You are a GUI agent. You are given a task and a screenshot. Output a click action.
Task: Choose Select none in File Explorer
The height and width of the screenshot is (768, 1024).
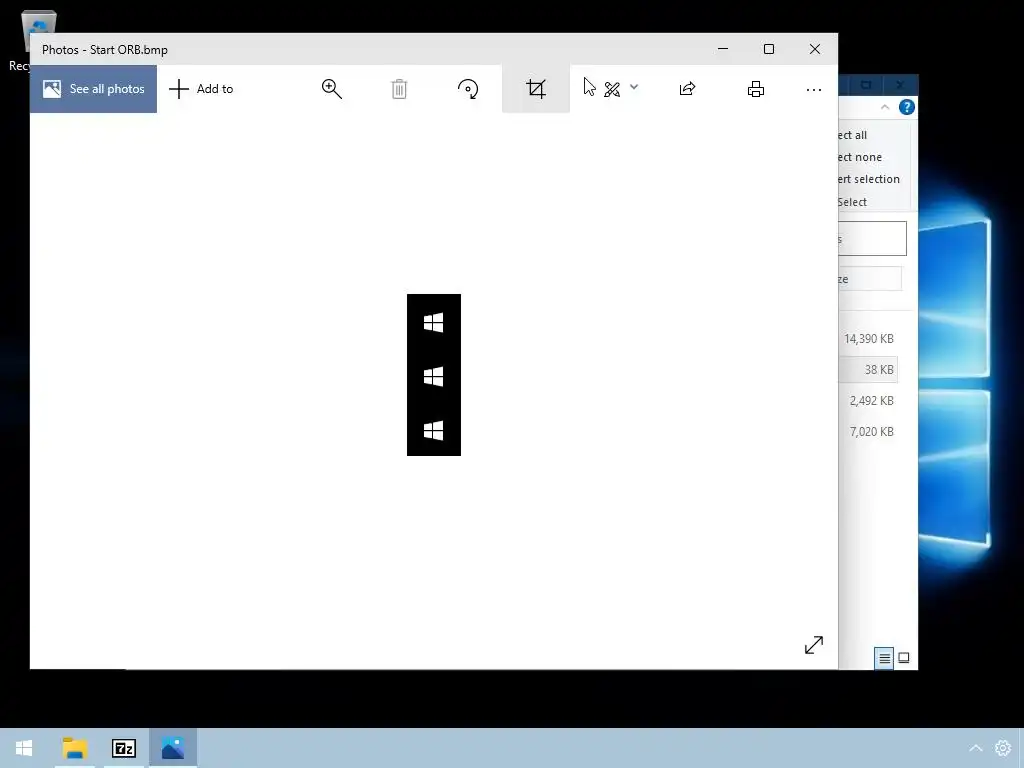[x=860, y=157]
